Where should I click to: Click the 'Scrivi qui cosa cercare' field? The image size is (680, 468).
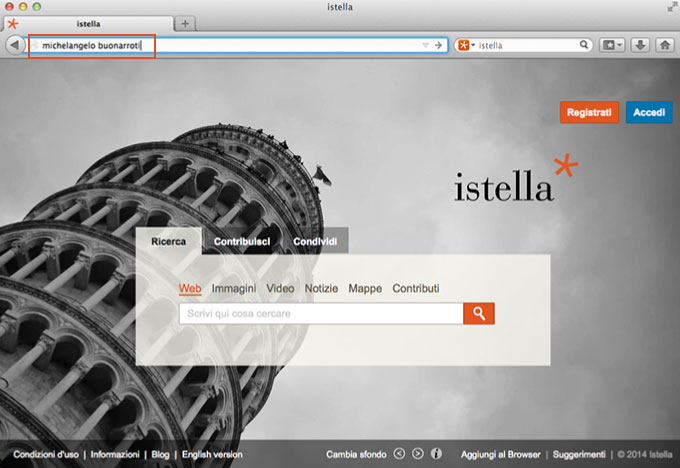321,313
